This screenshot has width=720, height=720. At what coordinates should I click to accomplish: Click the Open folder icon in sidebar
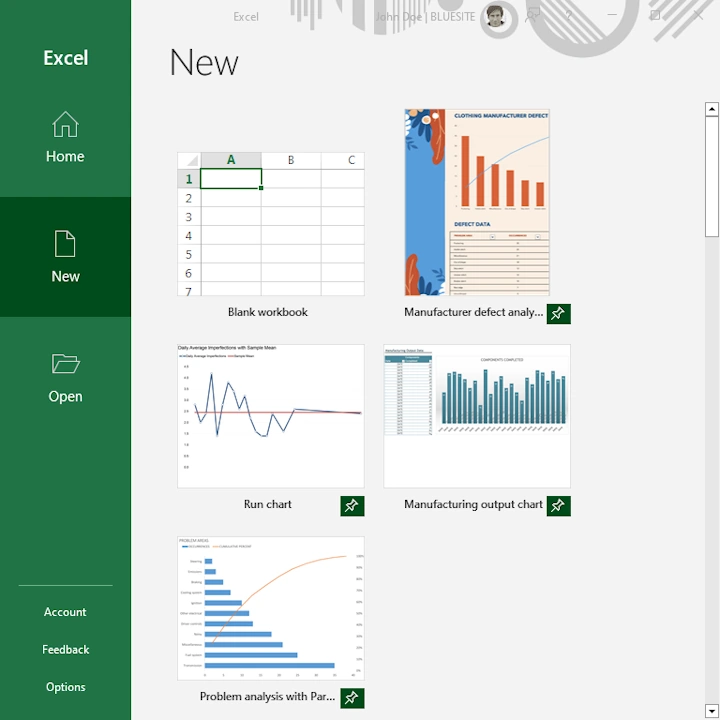65,364
